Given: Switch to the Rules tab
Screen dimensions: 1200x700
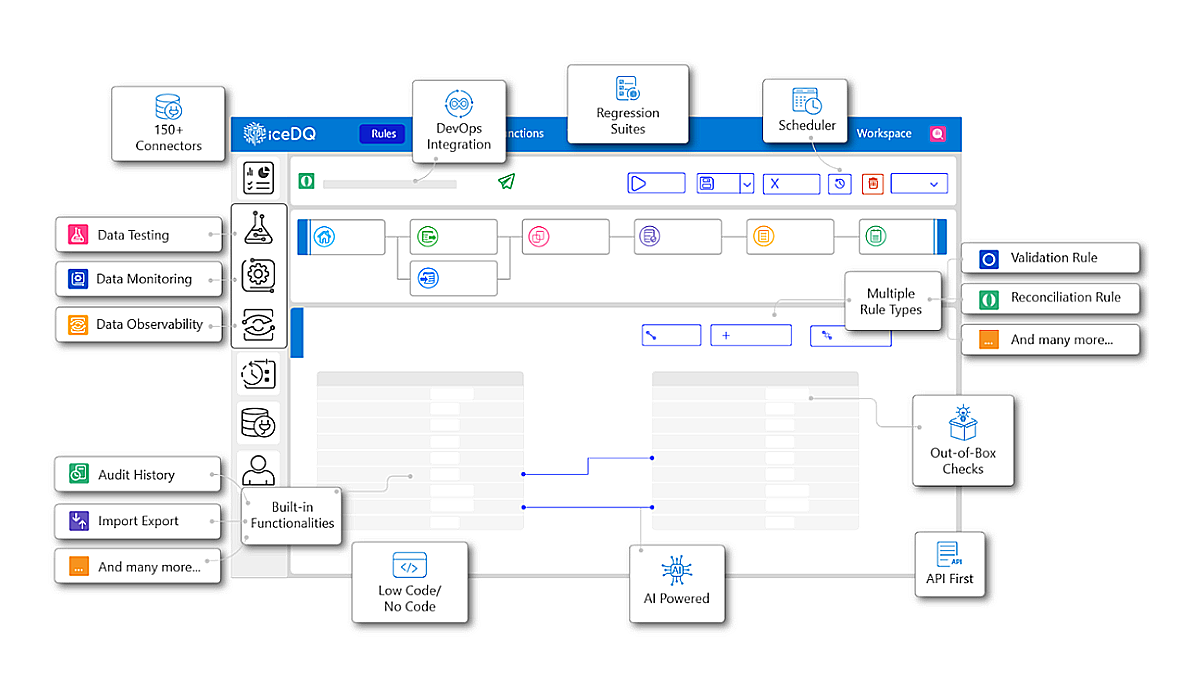Looking at the screenshot, I should 383,134.
